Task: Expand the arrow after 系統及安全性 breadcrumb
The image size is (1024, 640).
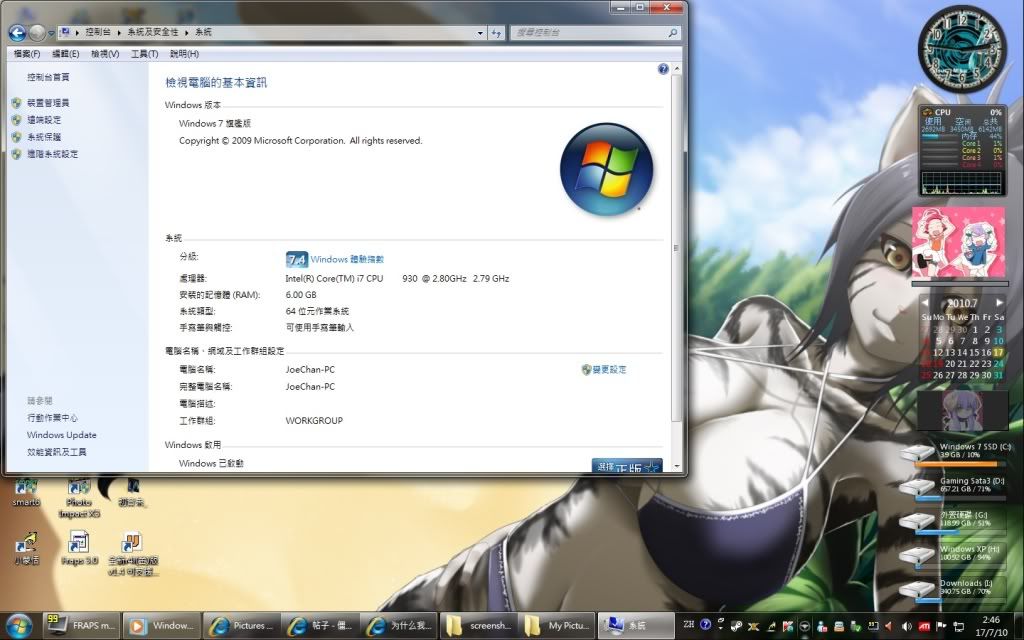Action: [187, 32]
